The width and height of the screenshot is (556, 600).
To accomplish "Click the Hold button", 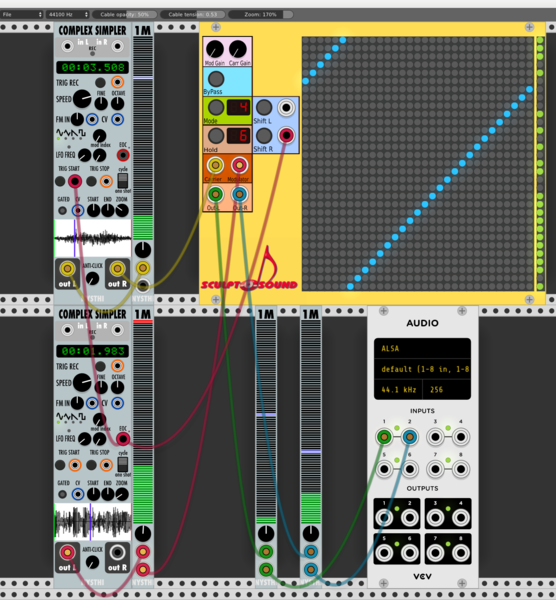I will [216, 135].
